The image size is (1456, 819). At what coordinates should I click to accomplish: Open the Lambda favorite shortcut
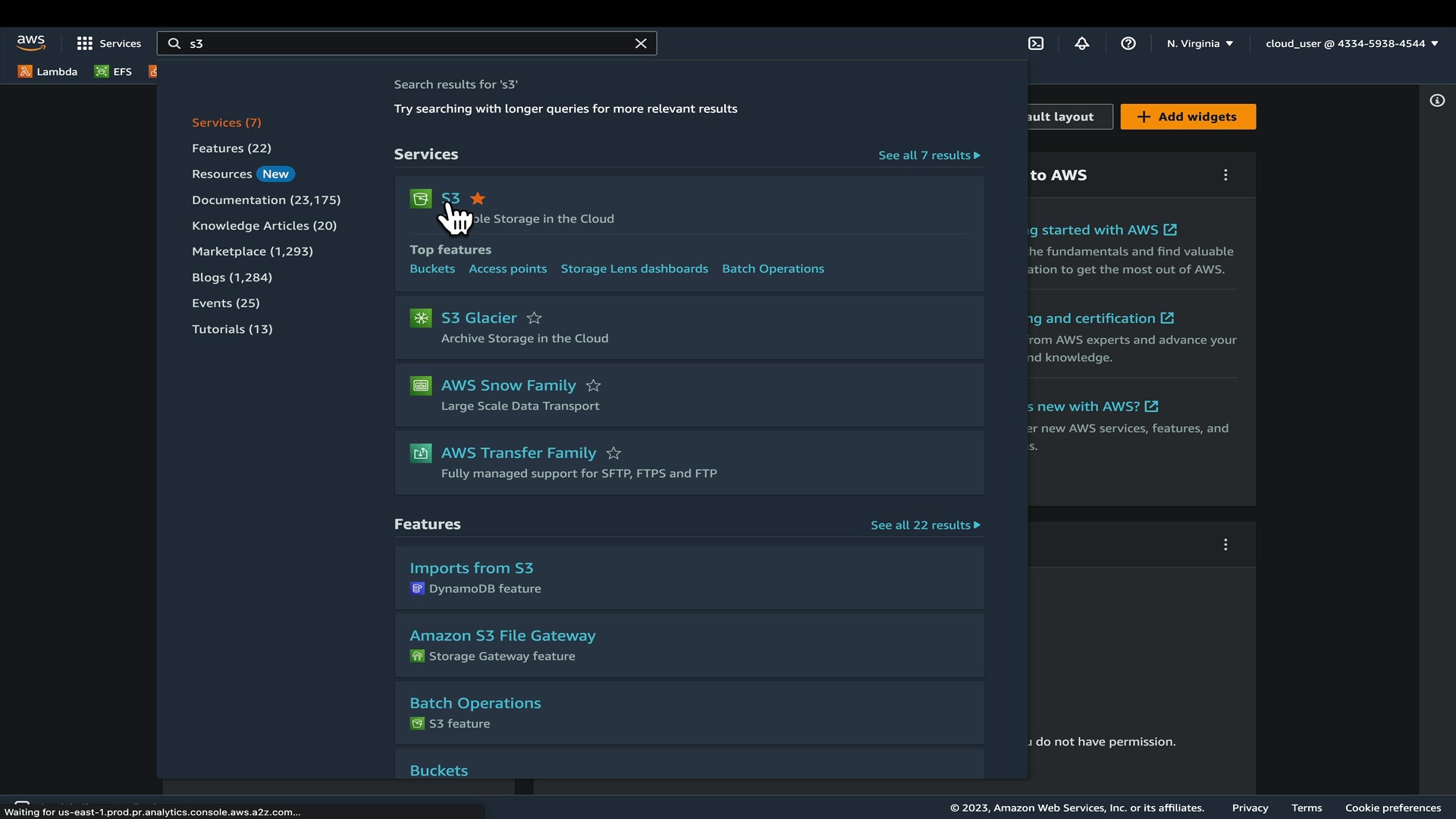tap(48, 72)
